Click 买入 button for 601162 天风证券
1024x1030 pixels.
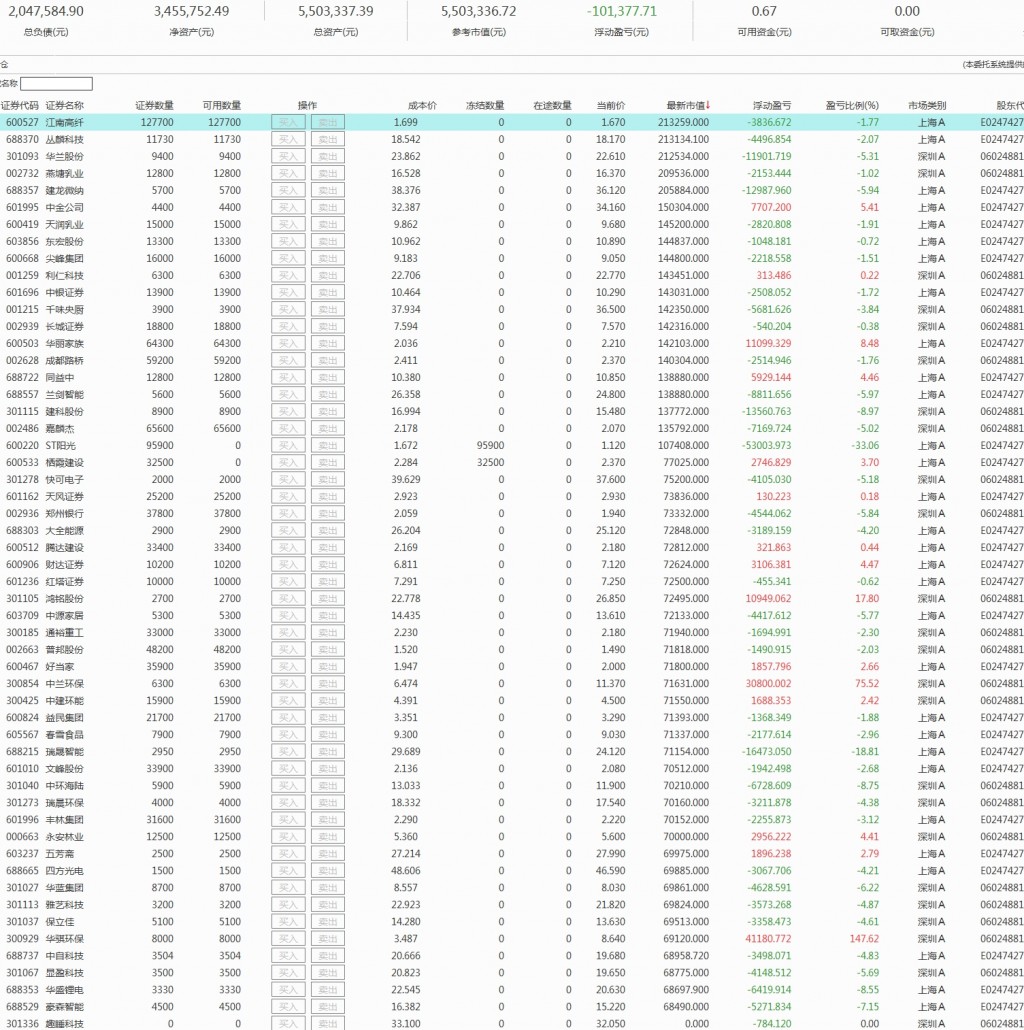(288, 497)
